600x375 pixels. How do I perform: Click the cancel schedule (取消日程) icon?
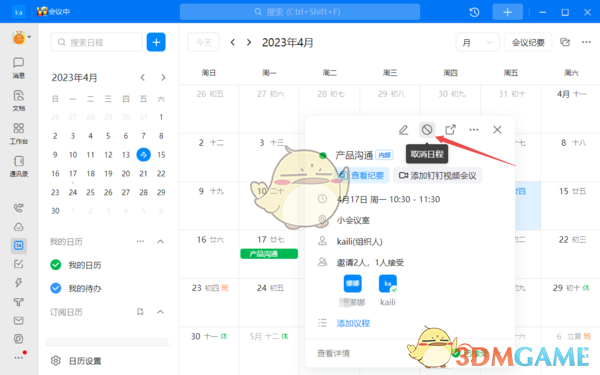427,130
